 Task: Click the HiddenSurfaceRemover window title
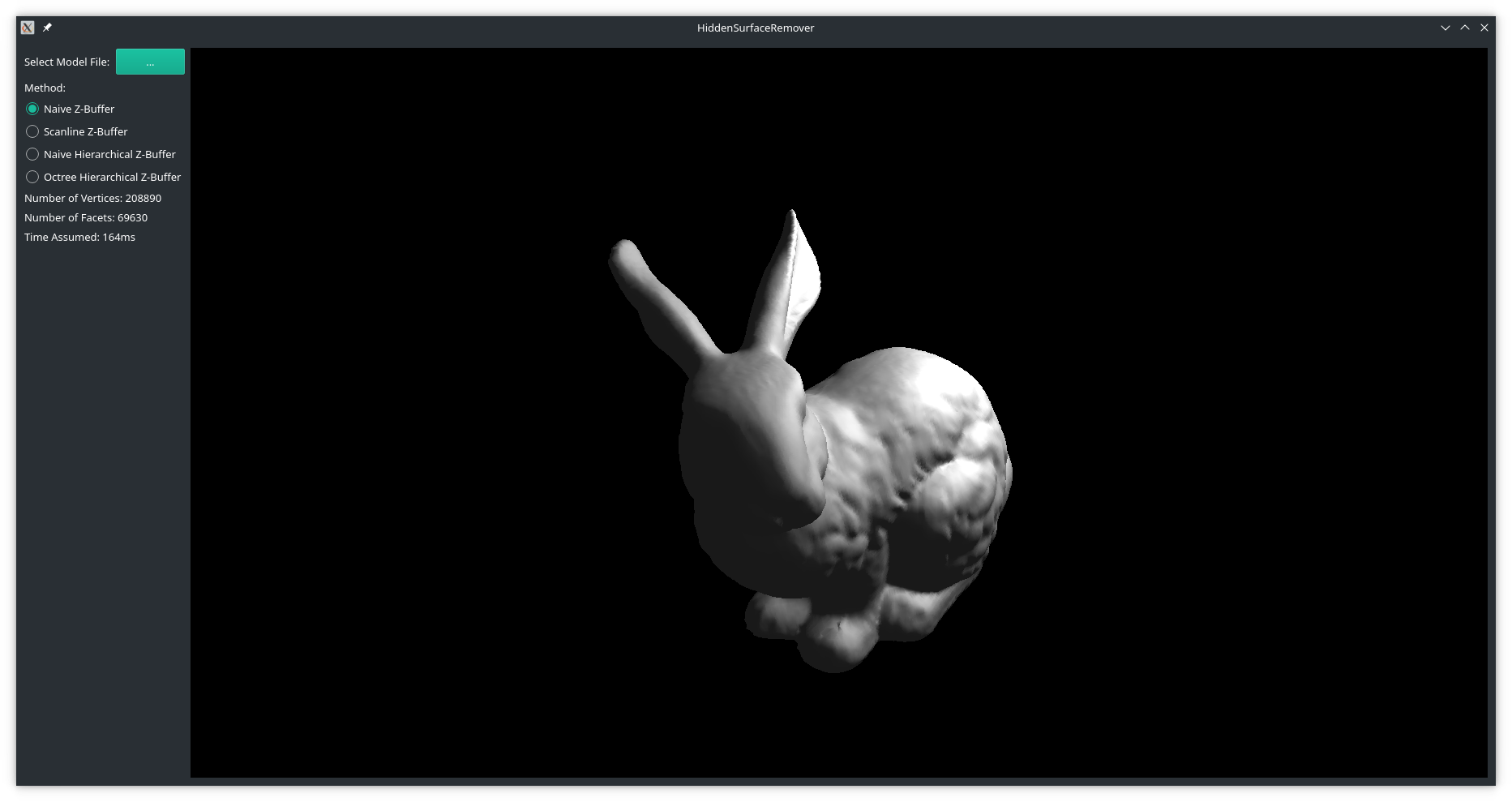[756, 28]
